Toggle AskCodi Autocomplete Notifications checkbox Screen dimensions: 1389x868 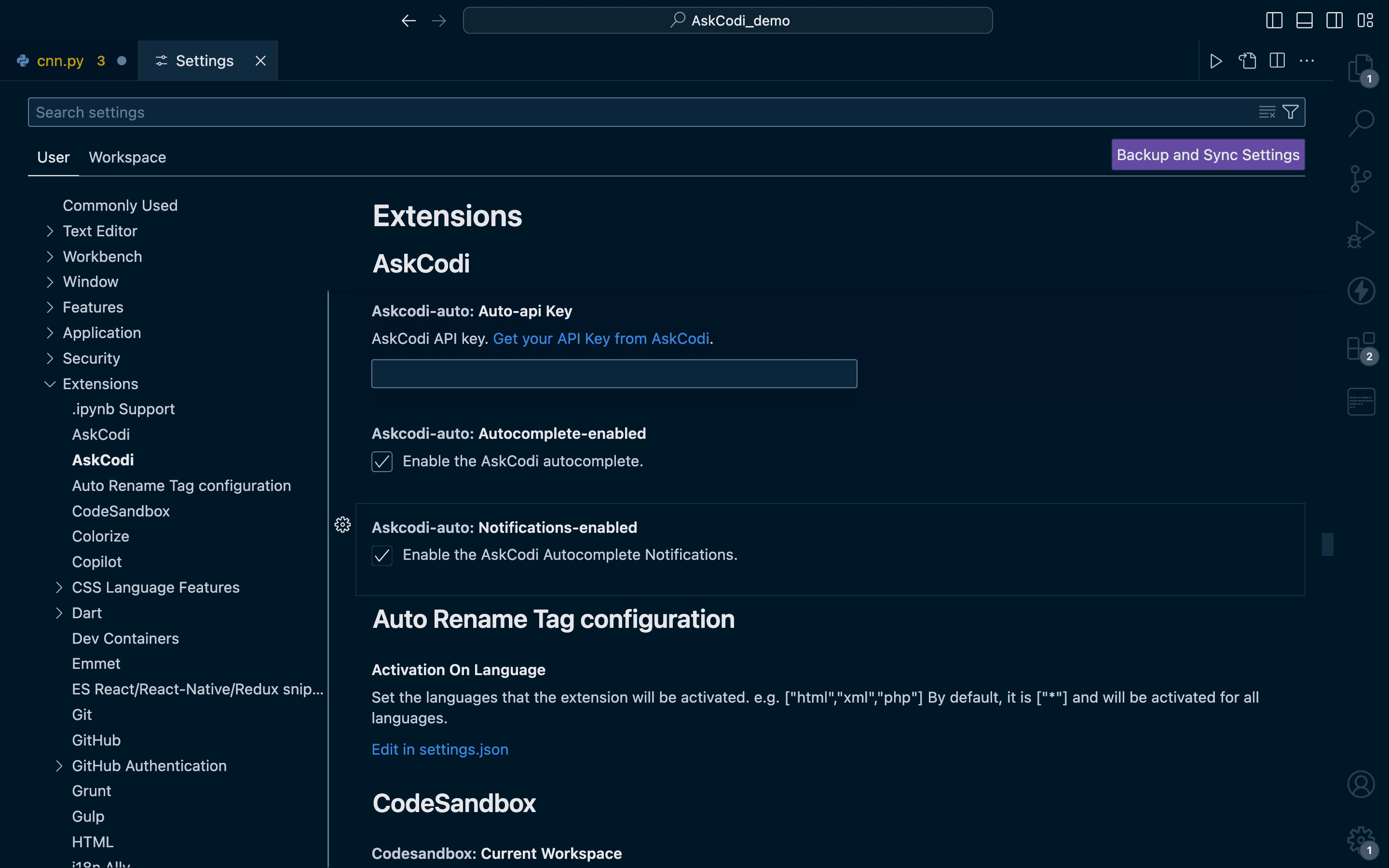381,556
